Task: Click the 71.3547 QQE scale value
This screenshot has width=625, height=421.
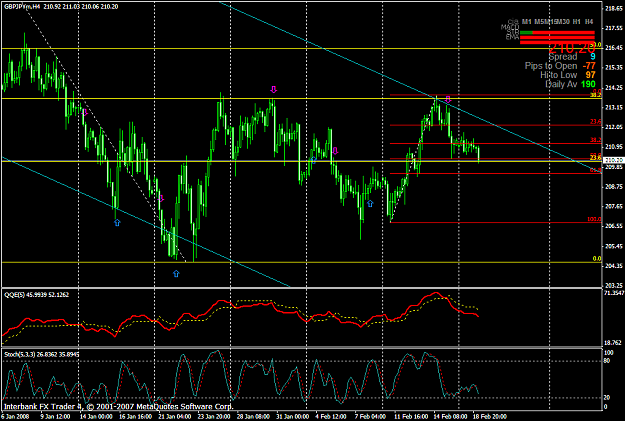Action: 614,293
